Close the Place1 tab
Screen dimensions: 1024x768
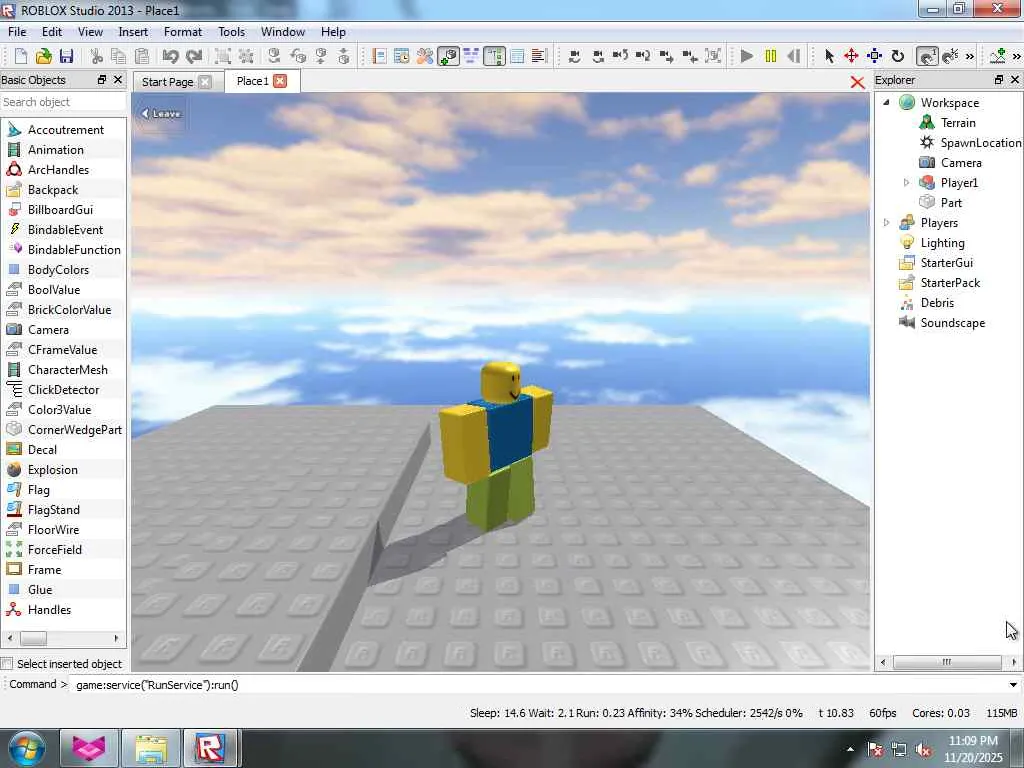pos(280,81)
